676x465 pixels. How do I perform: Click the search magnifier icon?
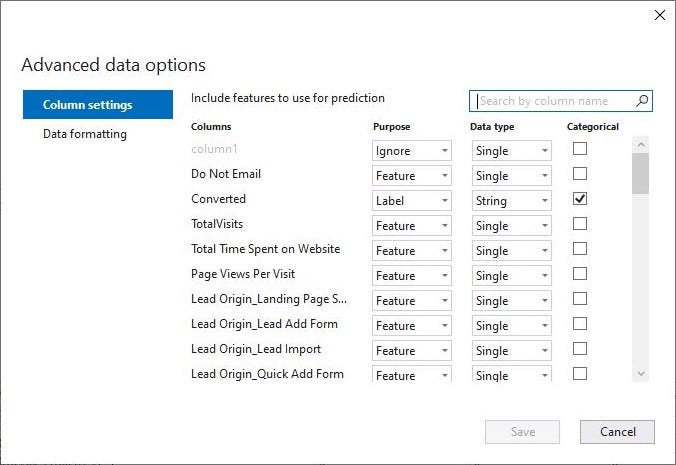click(642, 100)
